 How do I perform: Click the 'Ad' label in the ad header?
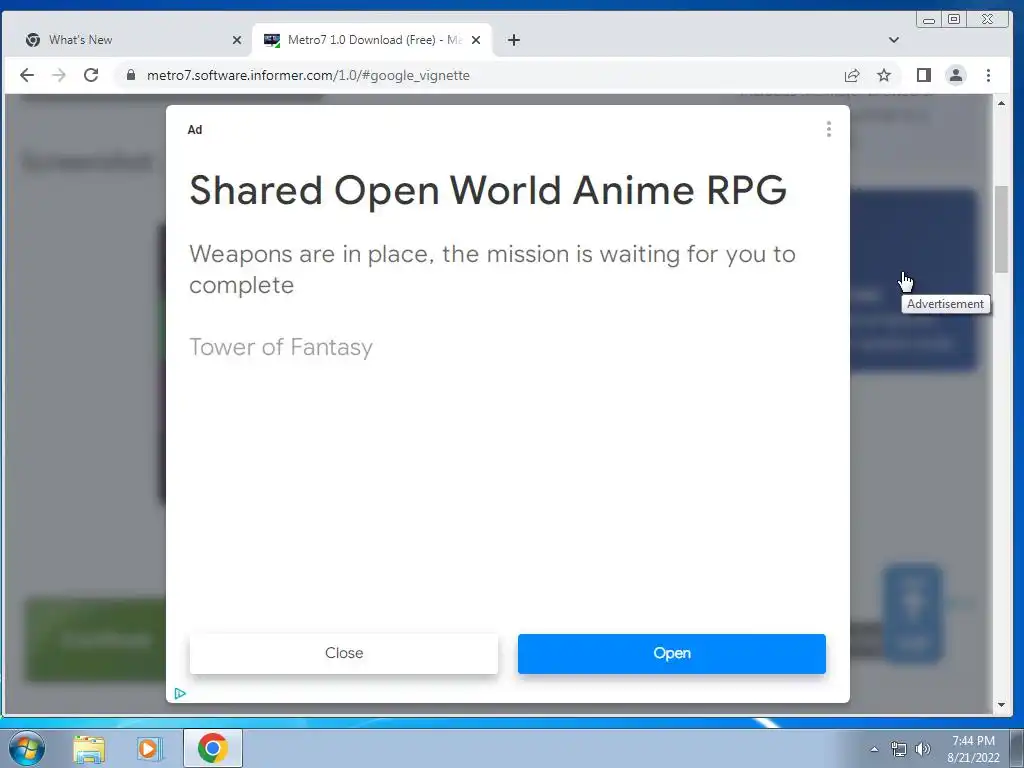(x=195, y=129)
